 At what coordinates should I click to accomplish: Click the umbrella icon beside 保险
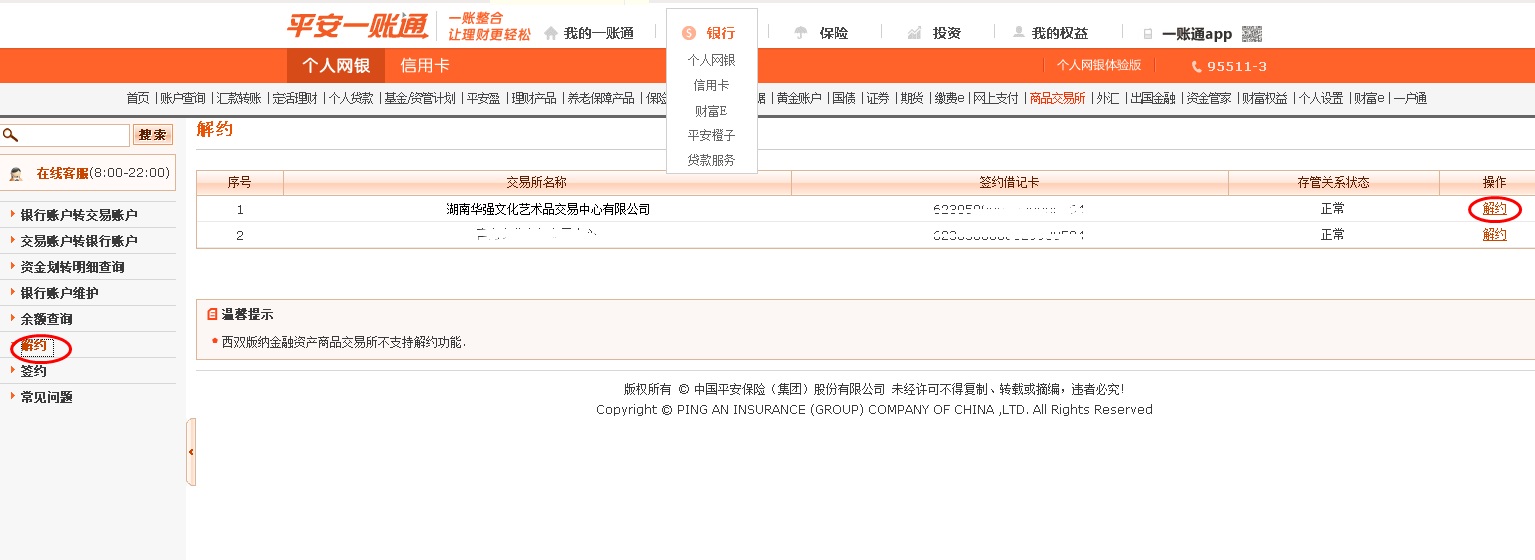point(801,33)
